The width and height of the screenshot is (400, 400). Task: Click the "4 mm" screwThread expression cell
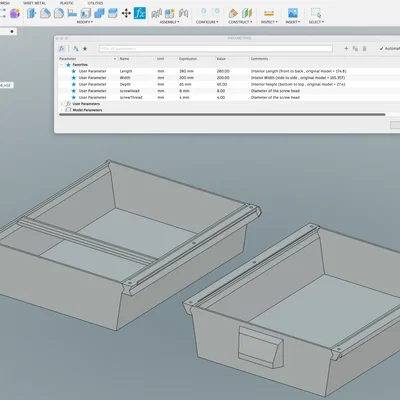tap(184, 97)
